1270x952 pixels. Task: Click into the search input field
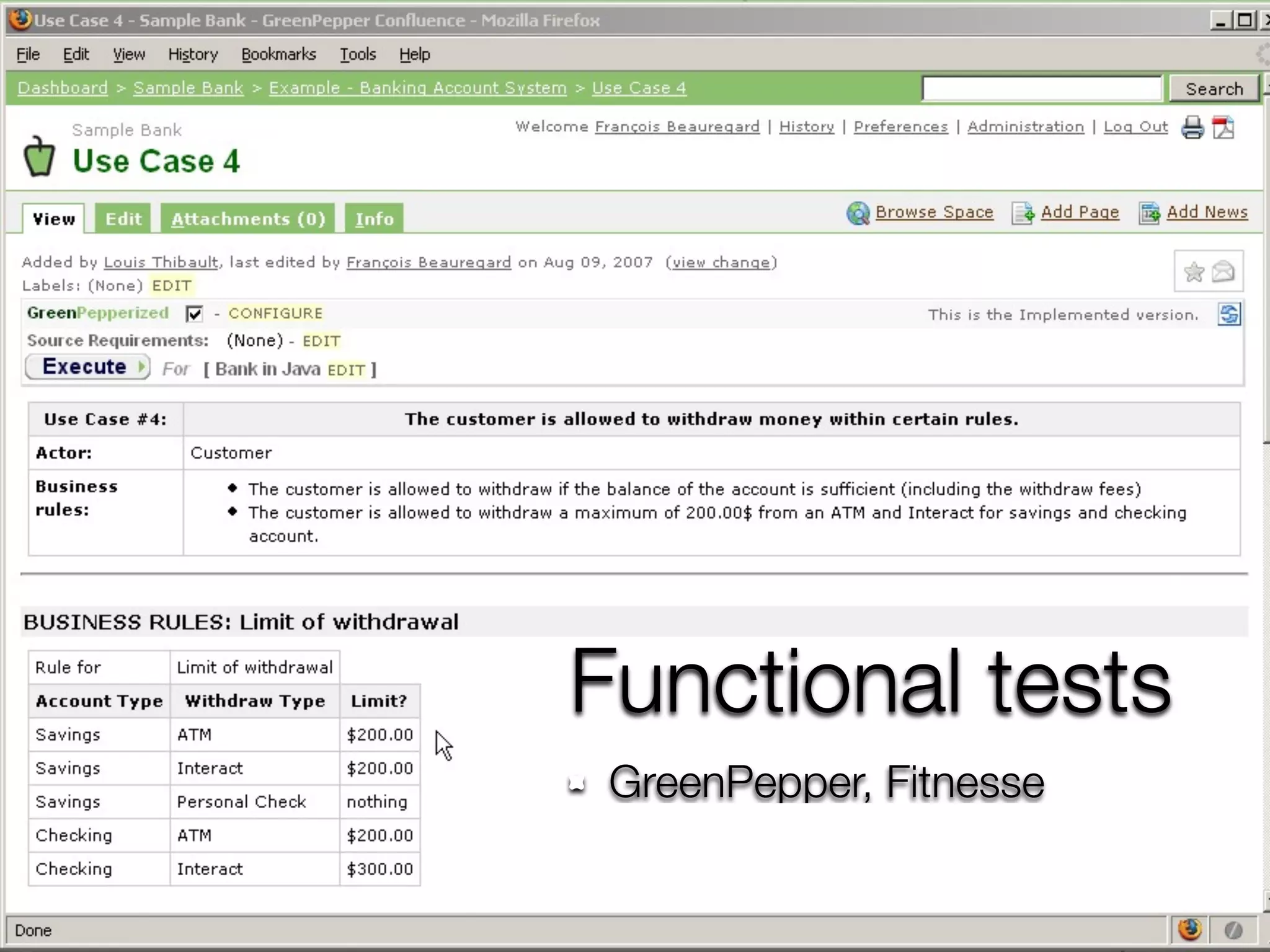[1042, 88]
